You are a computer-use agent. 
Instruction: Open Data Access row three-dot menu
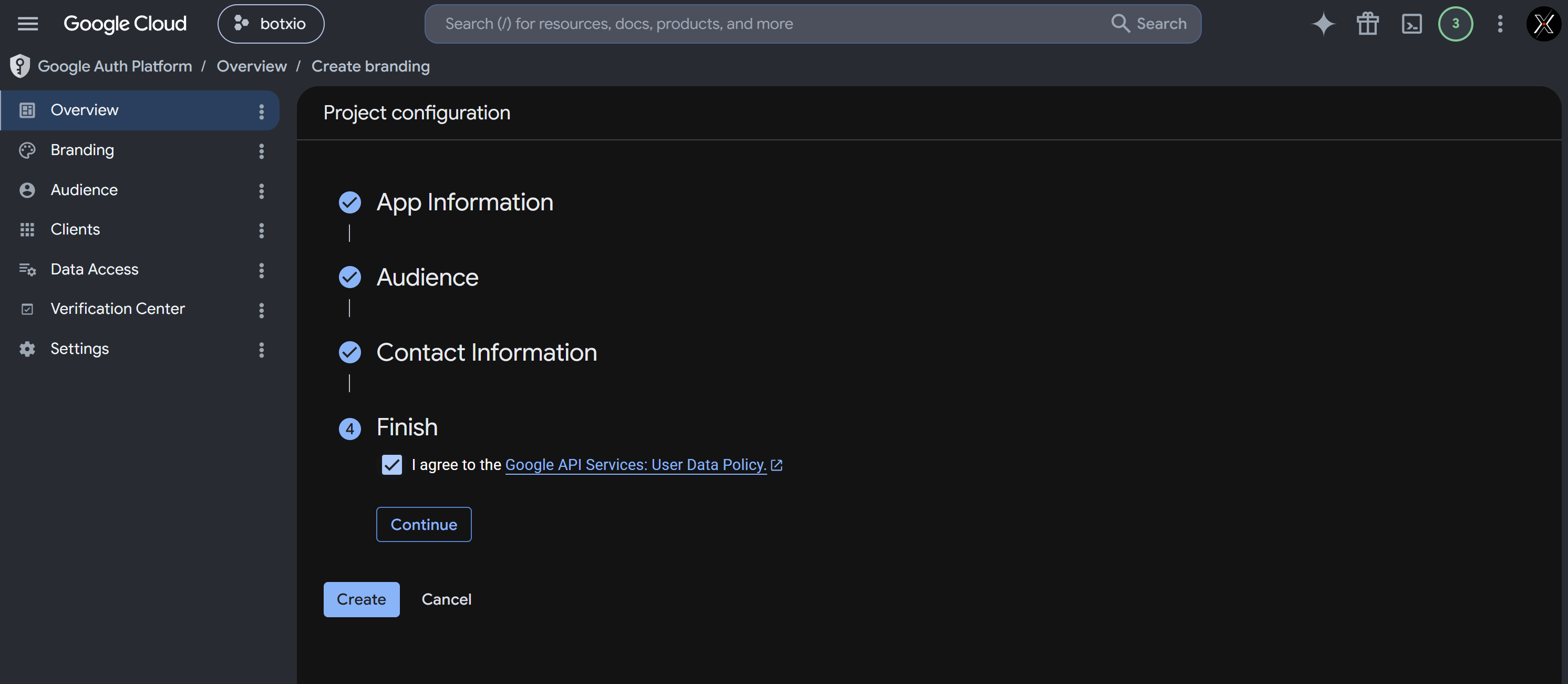(262, 270)
